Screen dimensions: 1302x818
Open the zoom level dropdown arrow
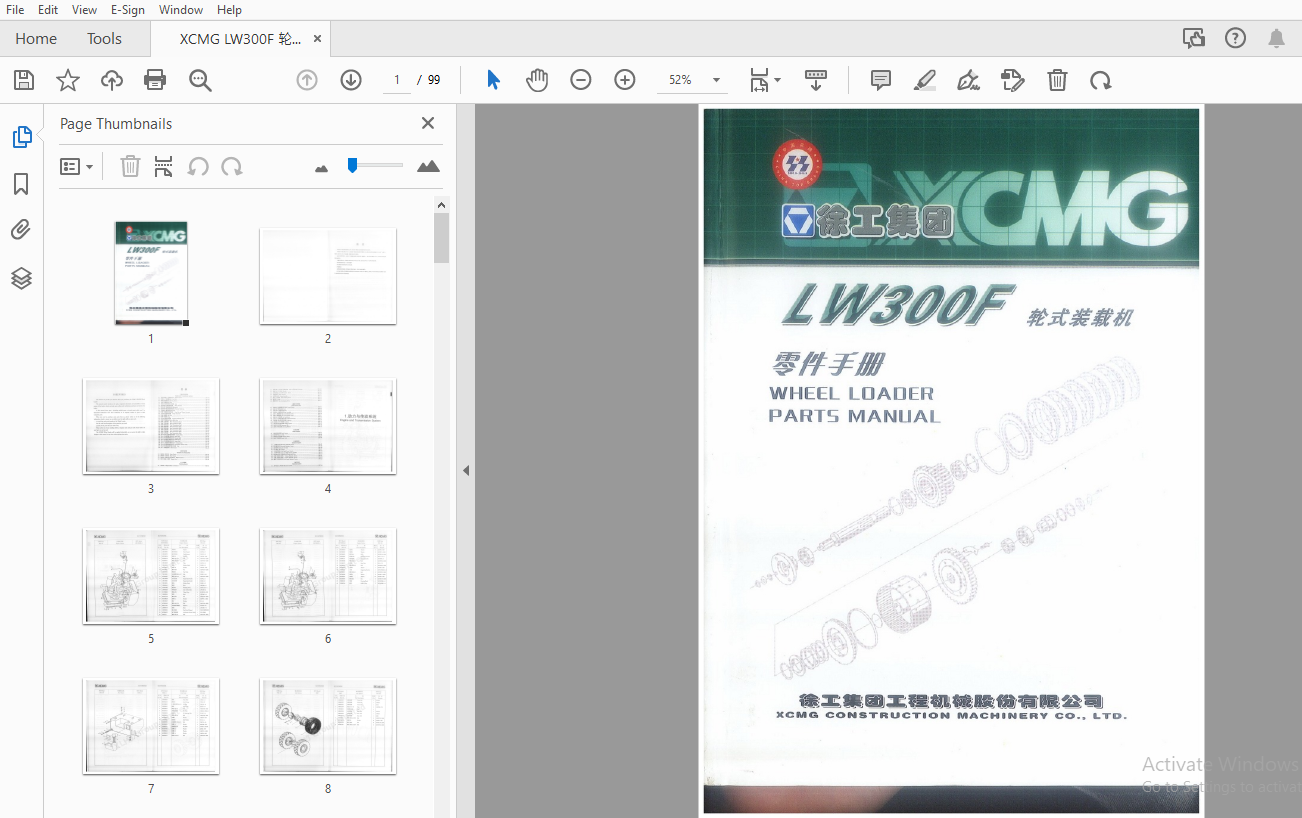[x=716, y=80]
